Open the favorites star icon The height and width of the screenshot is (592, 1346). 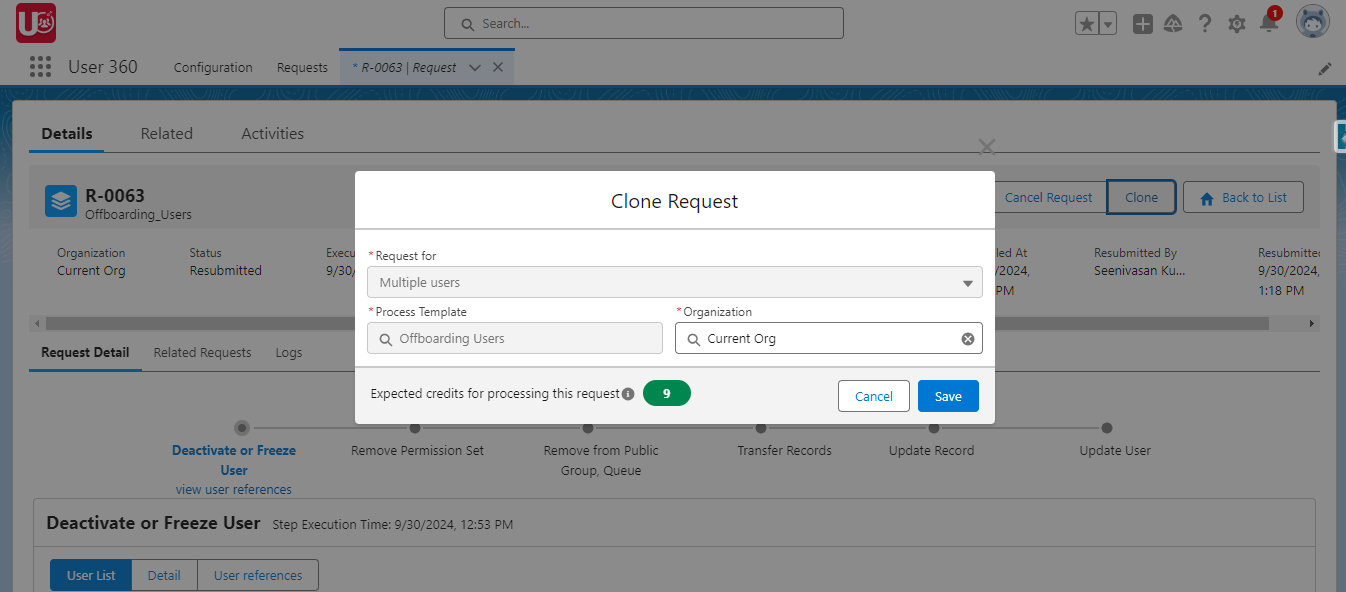click(x=1087, y=24)
